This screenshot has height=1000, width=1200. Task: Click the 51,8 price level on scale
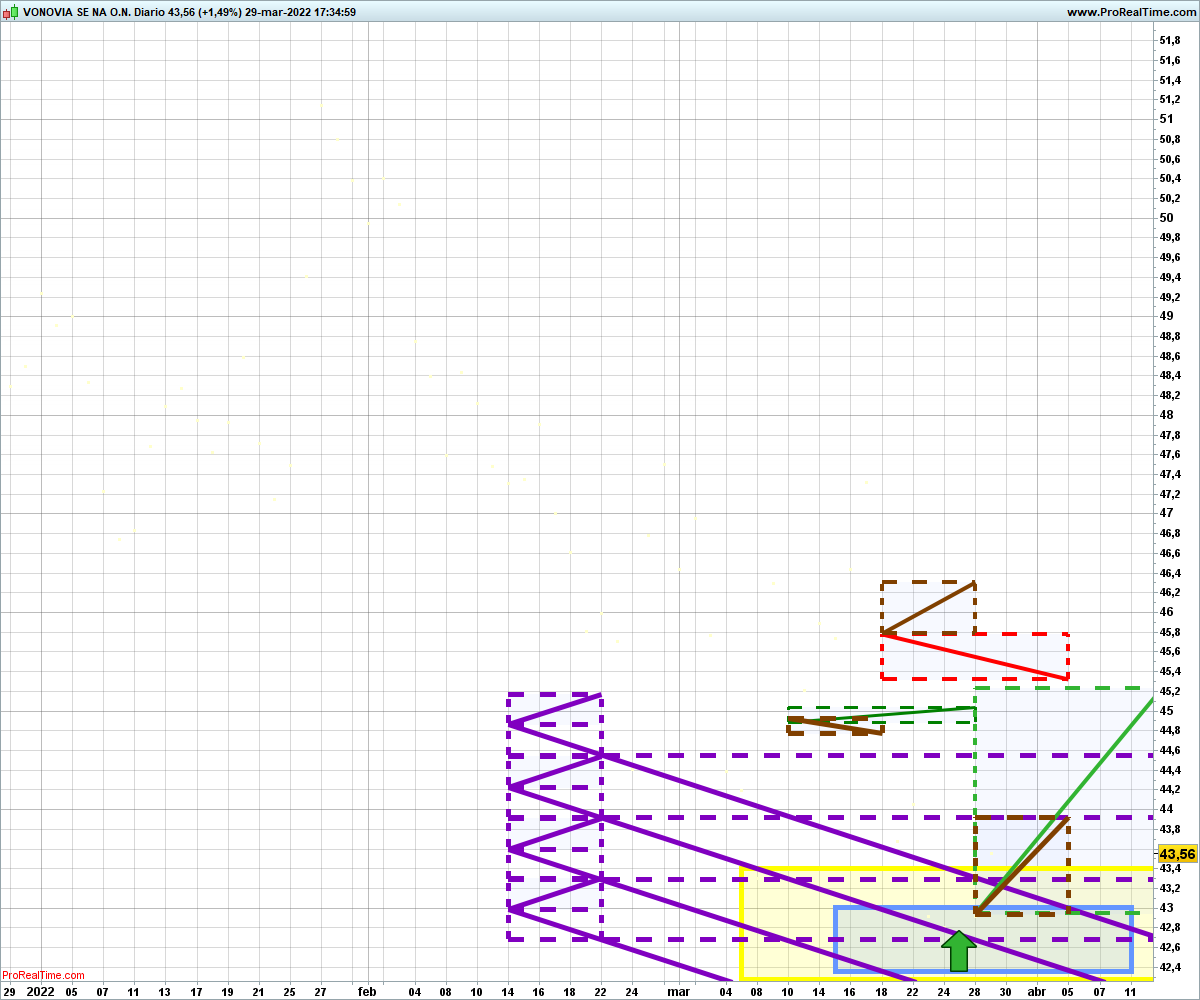1169,41
